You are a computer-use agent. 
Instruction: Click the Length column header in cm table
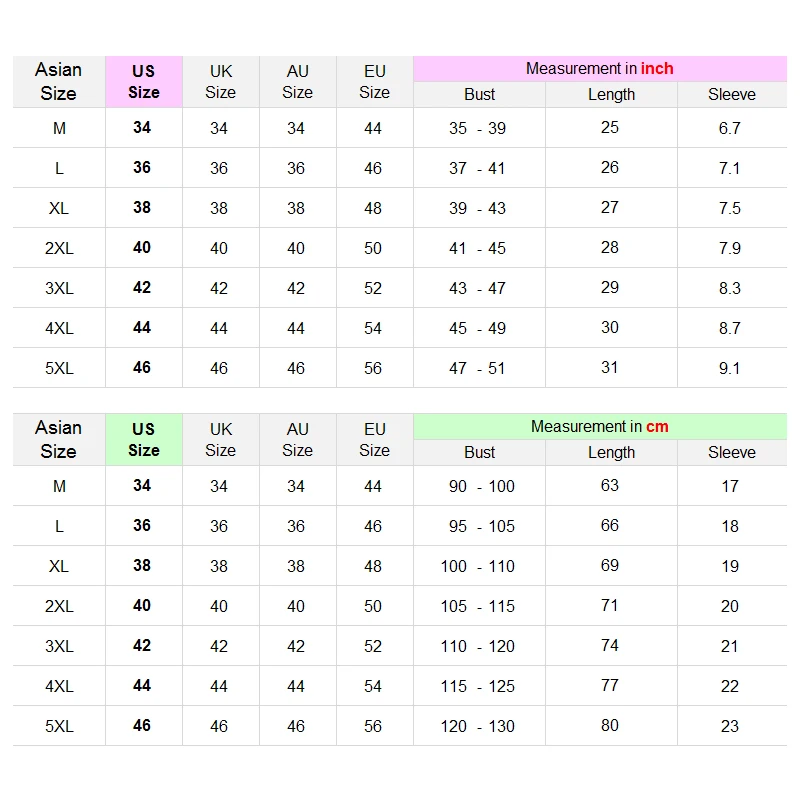[x=611, y=452]
